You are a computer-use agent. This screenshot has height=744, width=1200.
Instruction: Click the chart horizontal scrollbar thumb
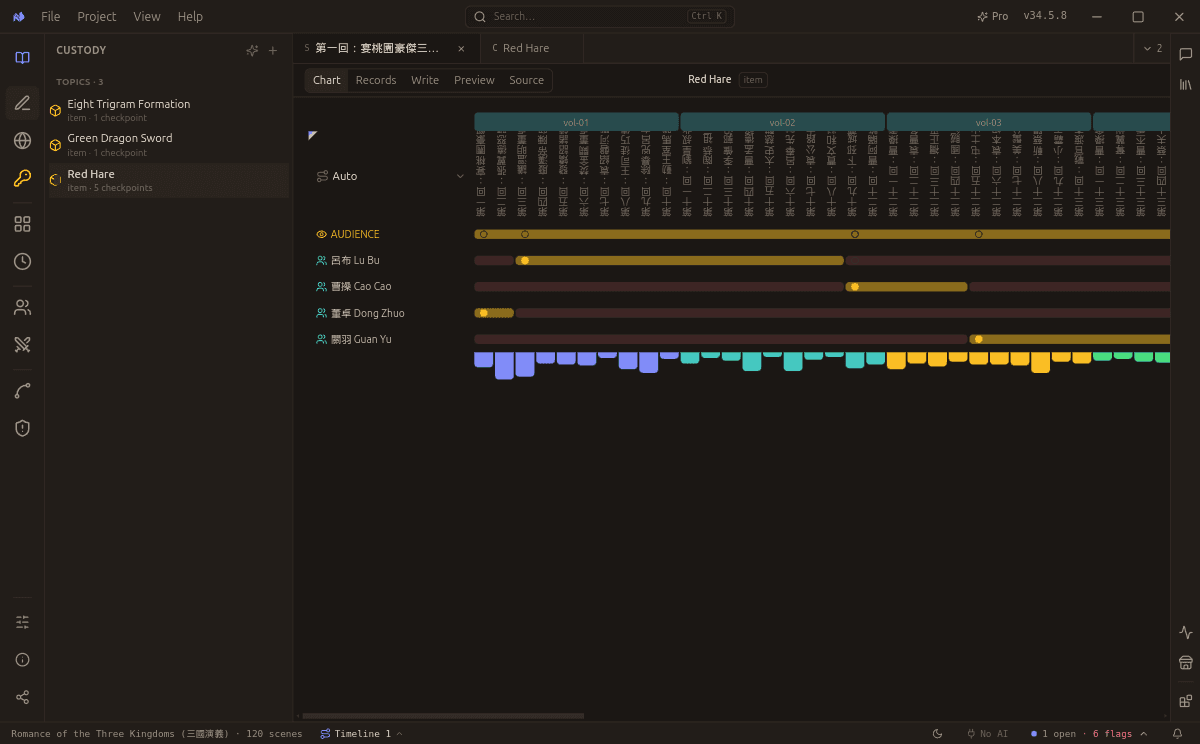coord(443,716)
